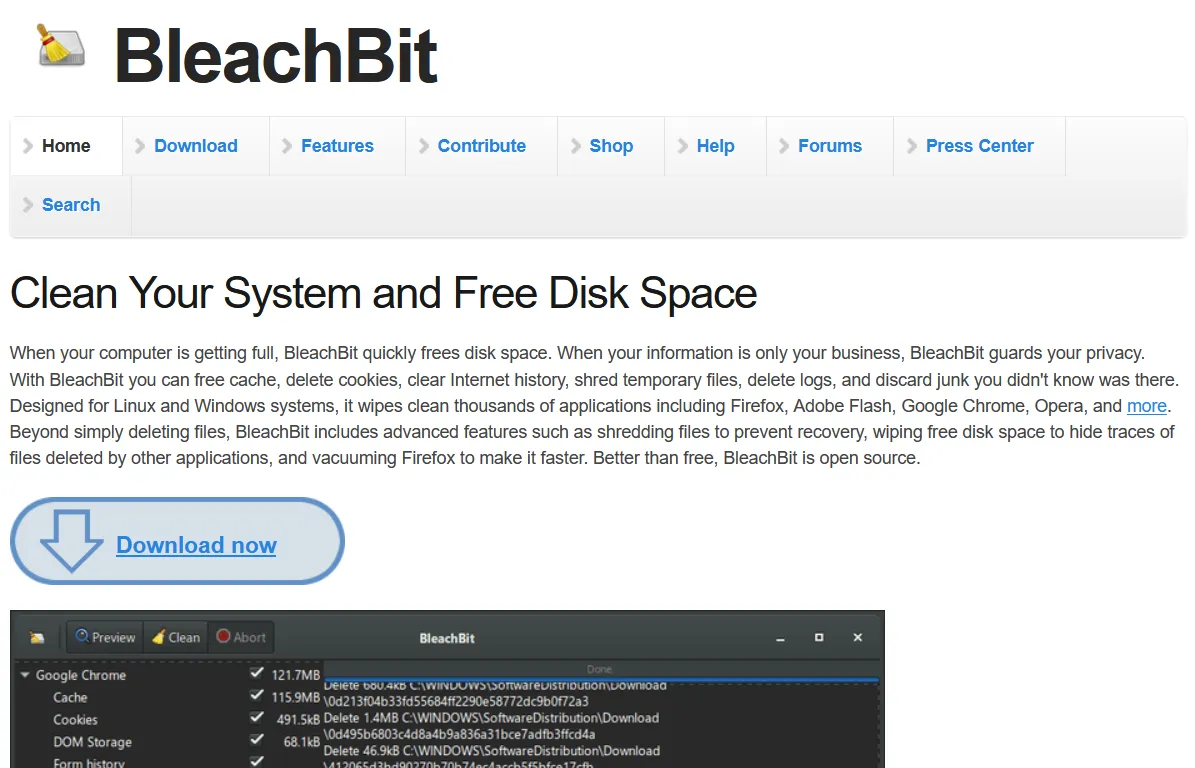Toggle the Cookies checkbox for Google Chrome
This screenshot has height=768, width=1195.
point(257,718)
